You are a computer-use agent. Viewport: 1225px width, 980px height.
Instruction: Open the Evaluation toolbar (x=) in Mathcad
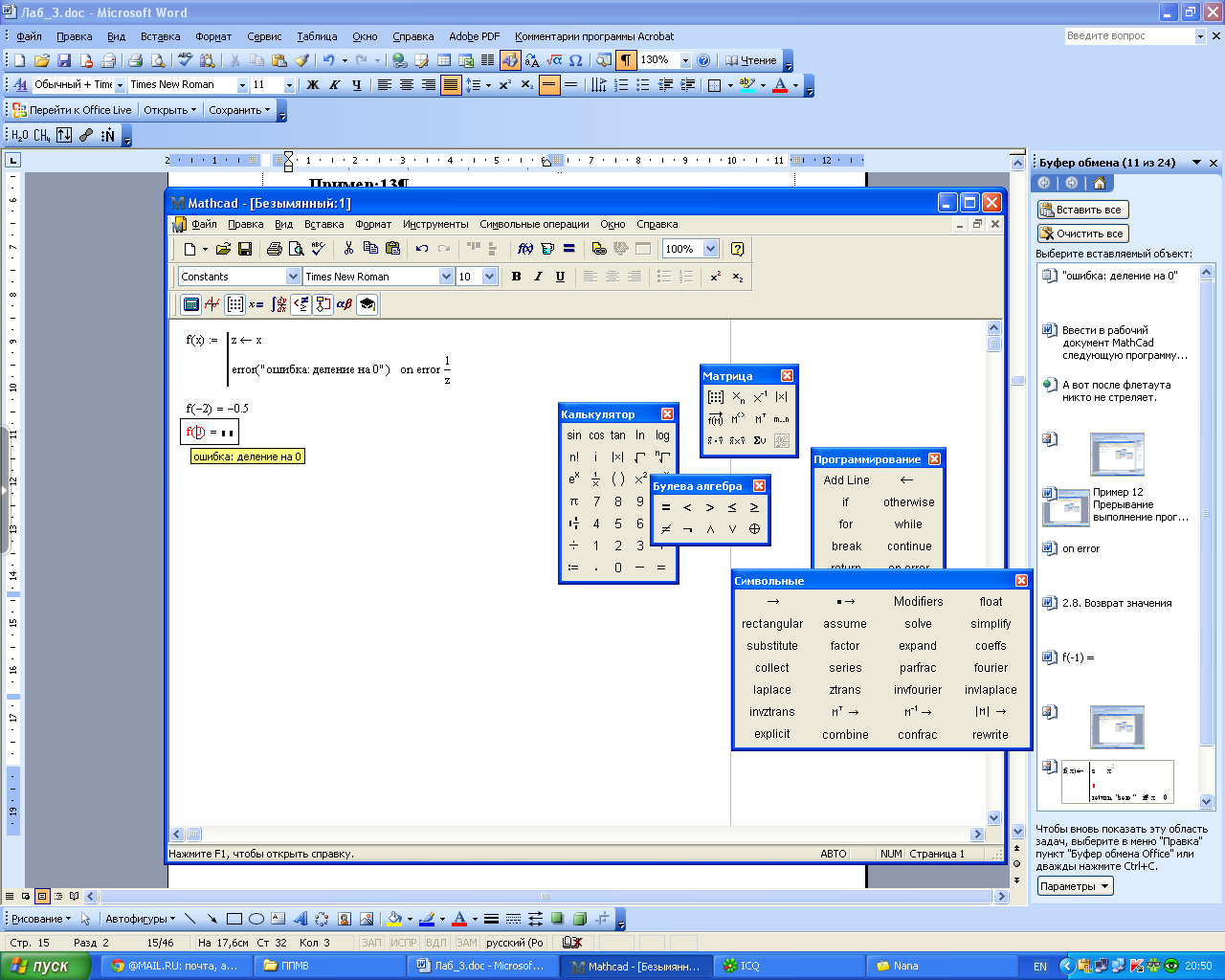tap(256, 304)
